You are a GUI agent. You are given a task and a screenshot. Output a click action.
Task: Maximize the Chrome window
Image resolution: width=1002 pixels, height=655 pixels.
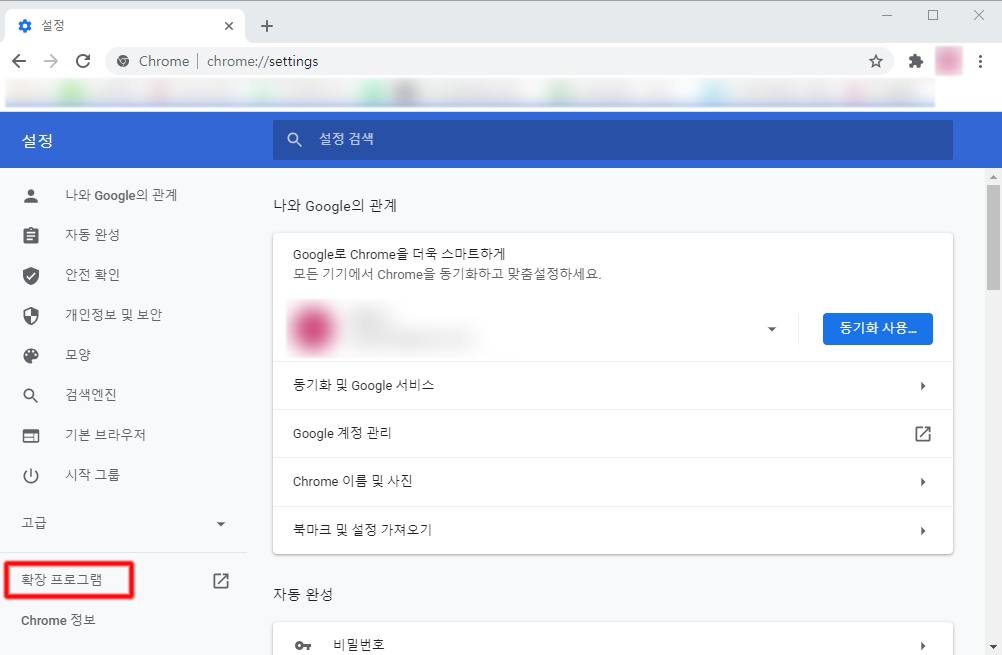933,15
